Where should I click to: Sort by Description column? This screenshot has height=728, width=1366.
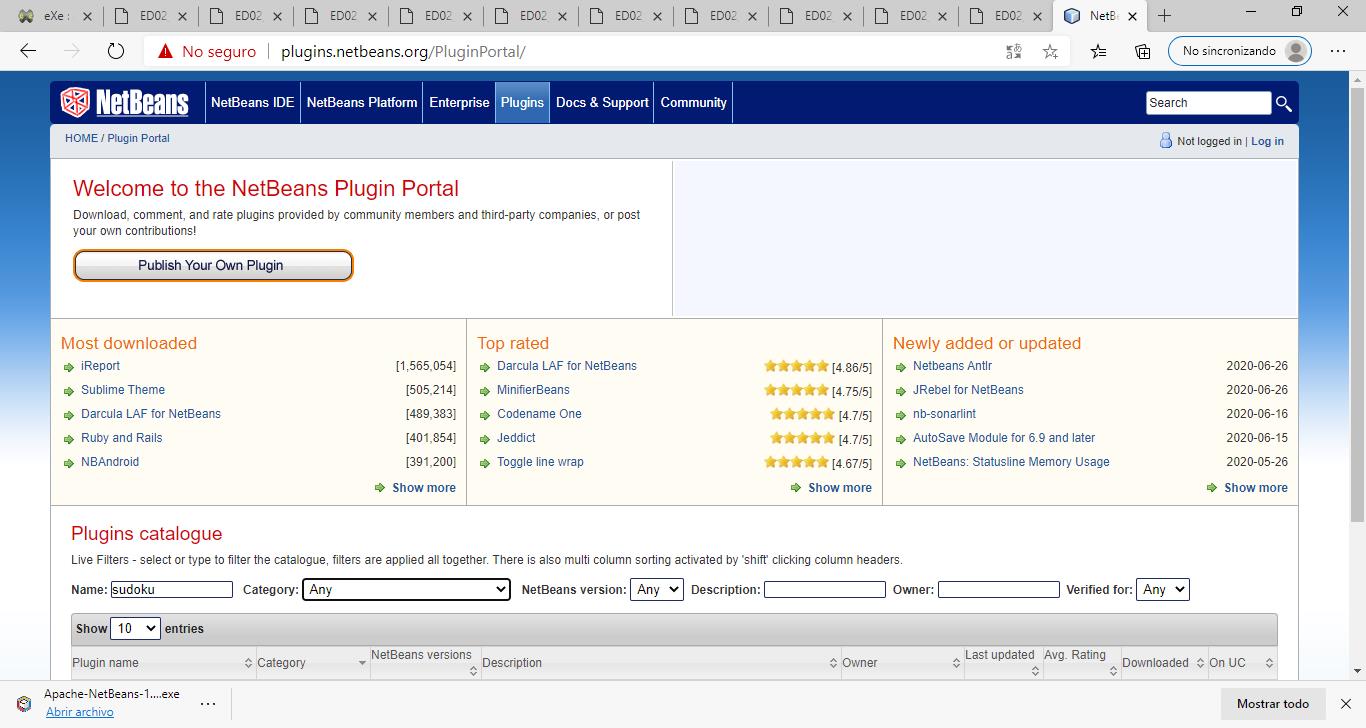tap(660, 663)
